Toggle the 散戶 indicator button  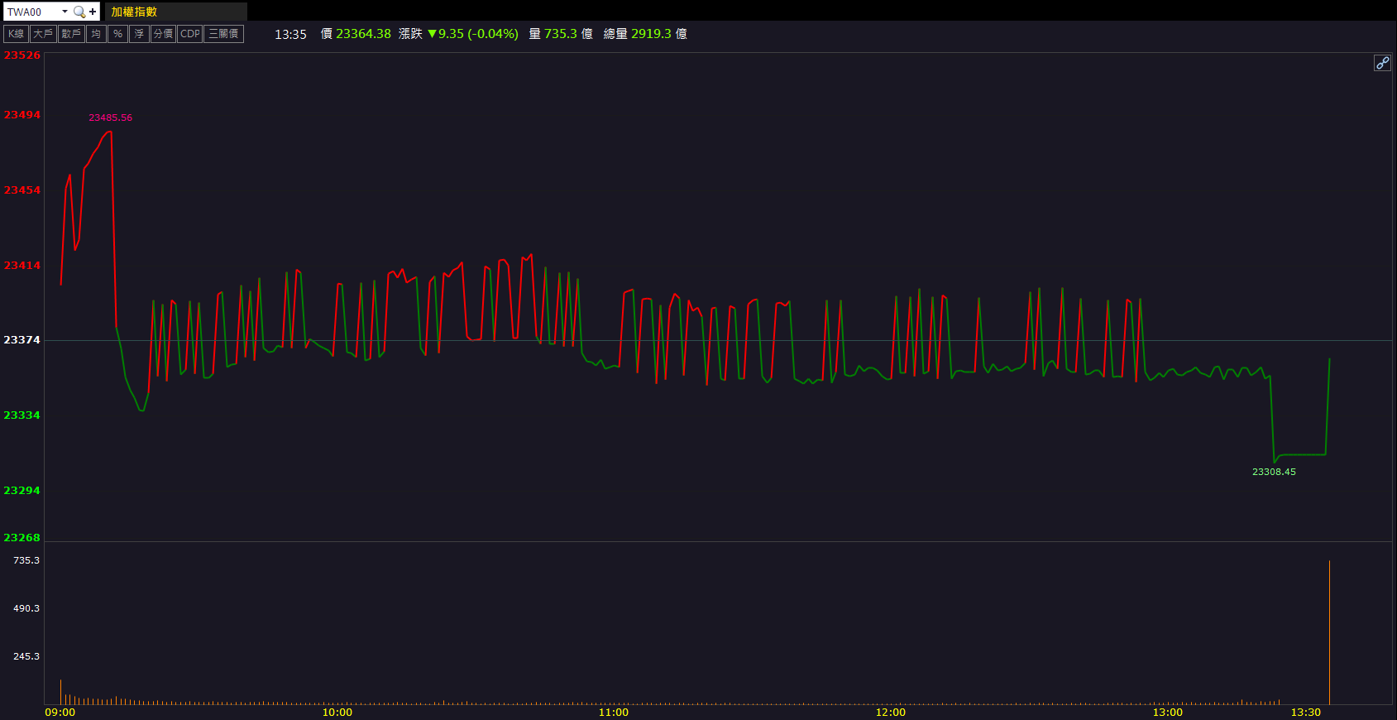tap(70, 34)
